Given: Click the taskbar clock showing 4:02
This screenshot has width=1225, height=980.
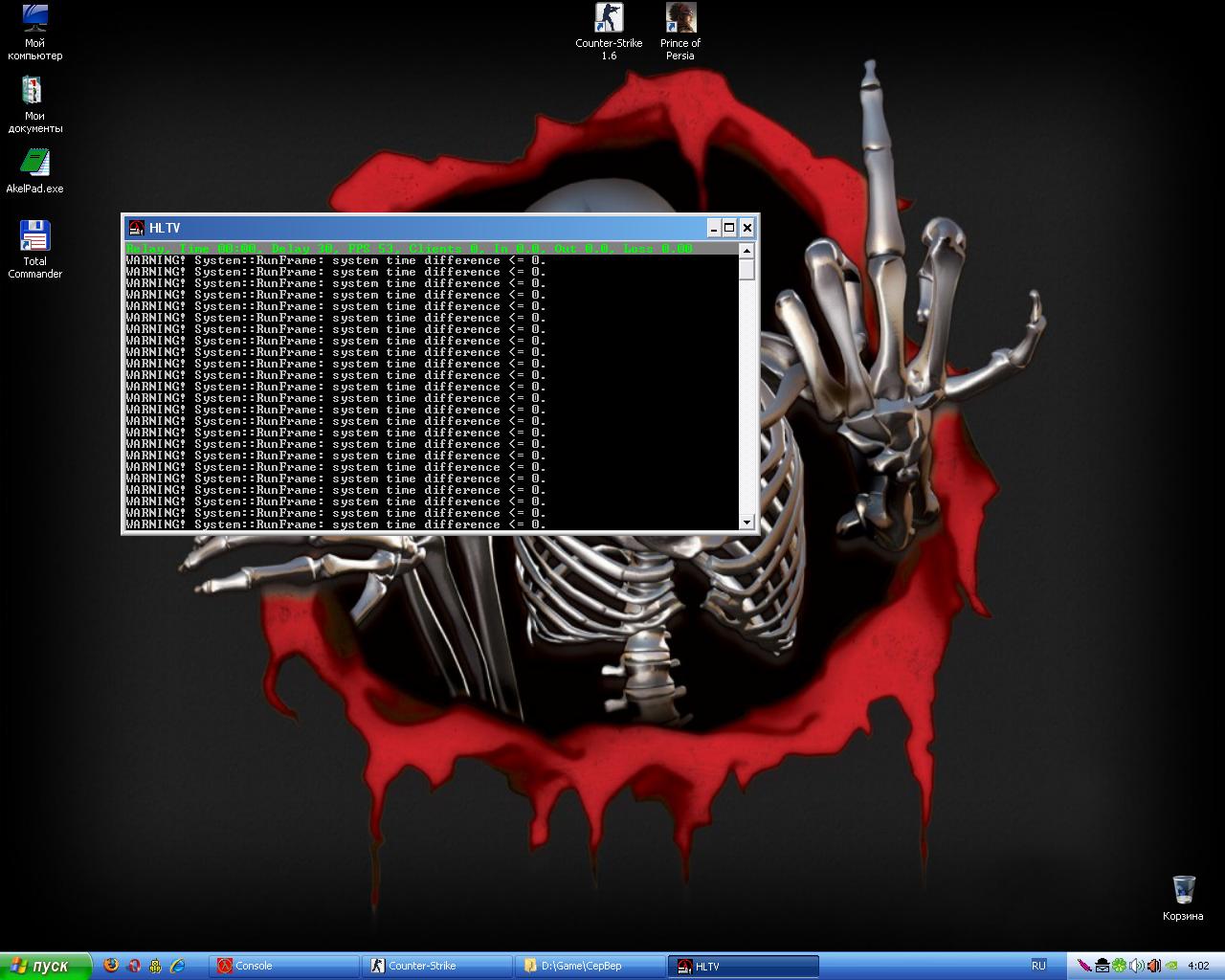Looking at the screenshot, I should tap(1198, 966).
